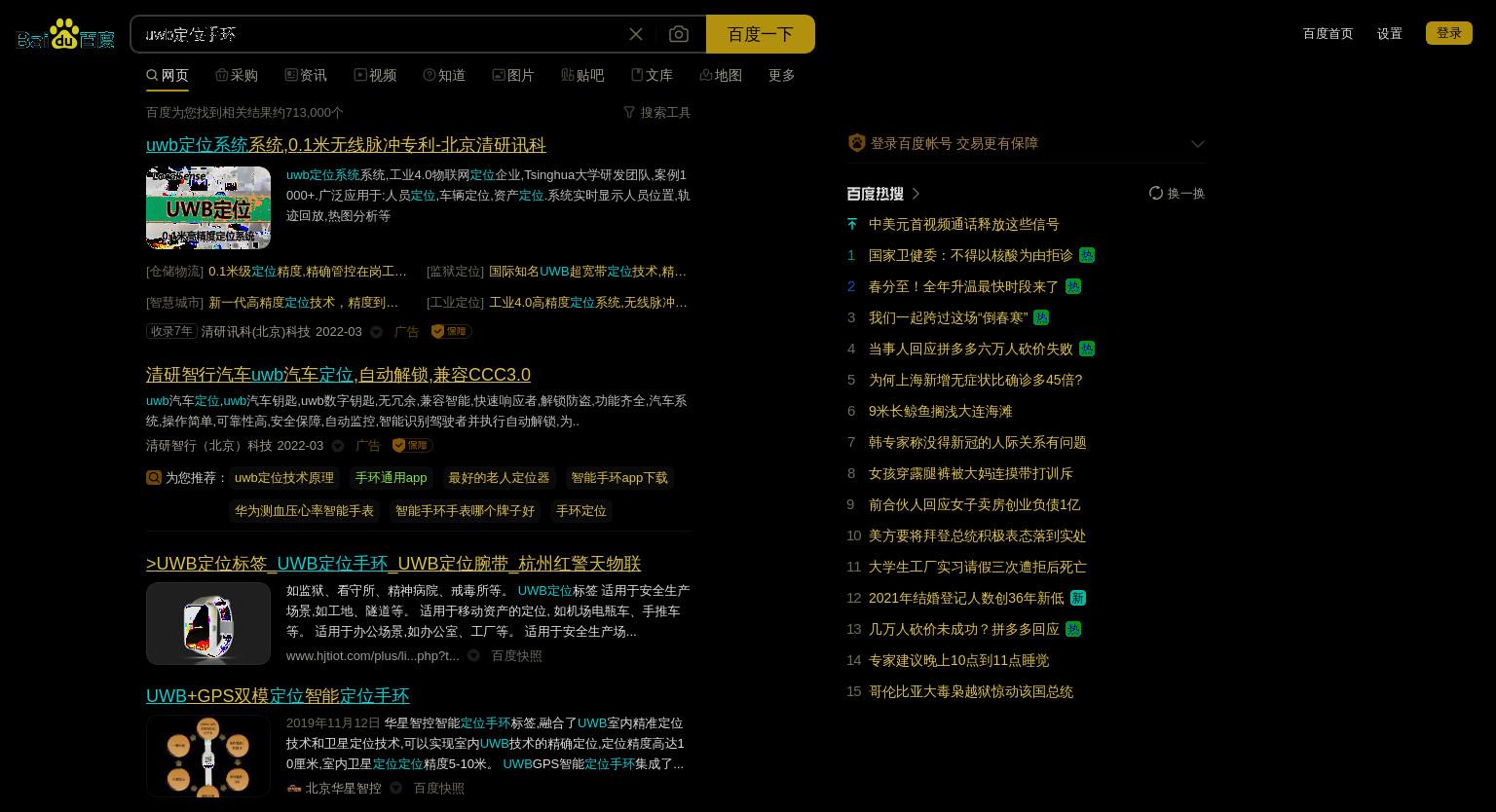Expand dropdown arrow beside 清研智行 2022-03
The image size is (1496, 812).
pyautogui.click(x=338, y=446)
